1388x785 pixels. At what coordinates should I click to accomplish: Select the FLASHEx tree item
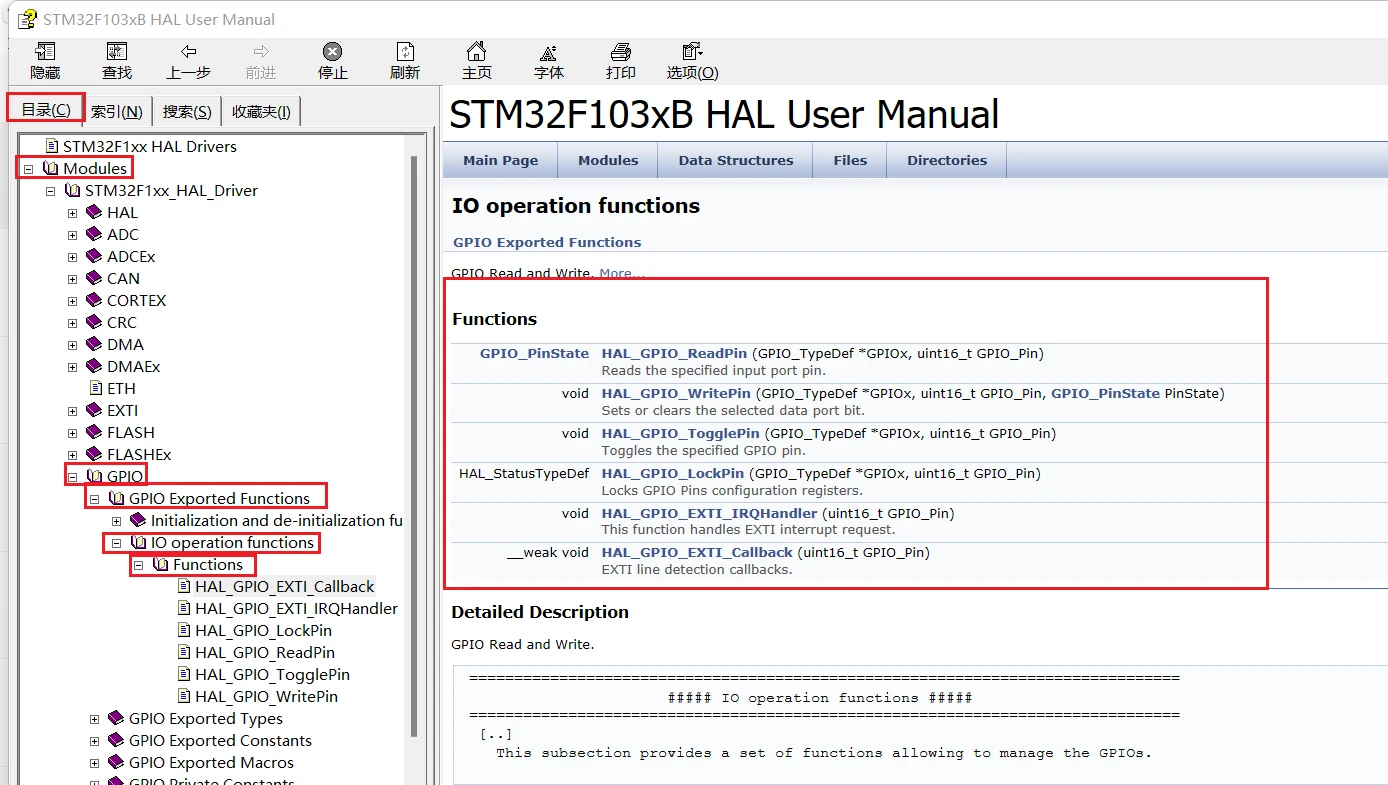tap(139, 454)
